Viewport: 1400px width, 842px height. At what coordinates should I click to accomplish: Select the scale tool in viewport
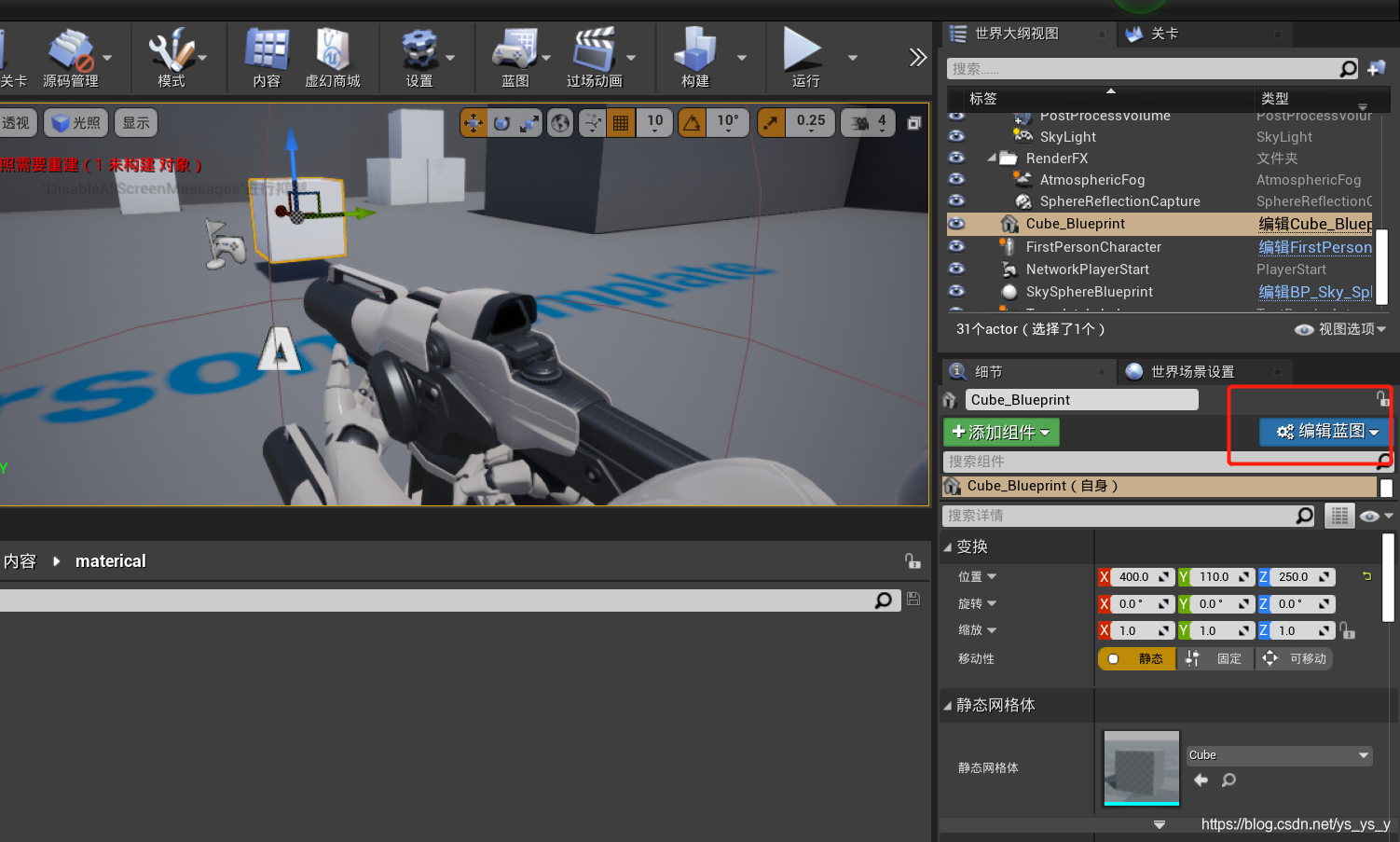click(529, 123)
